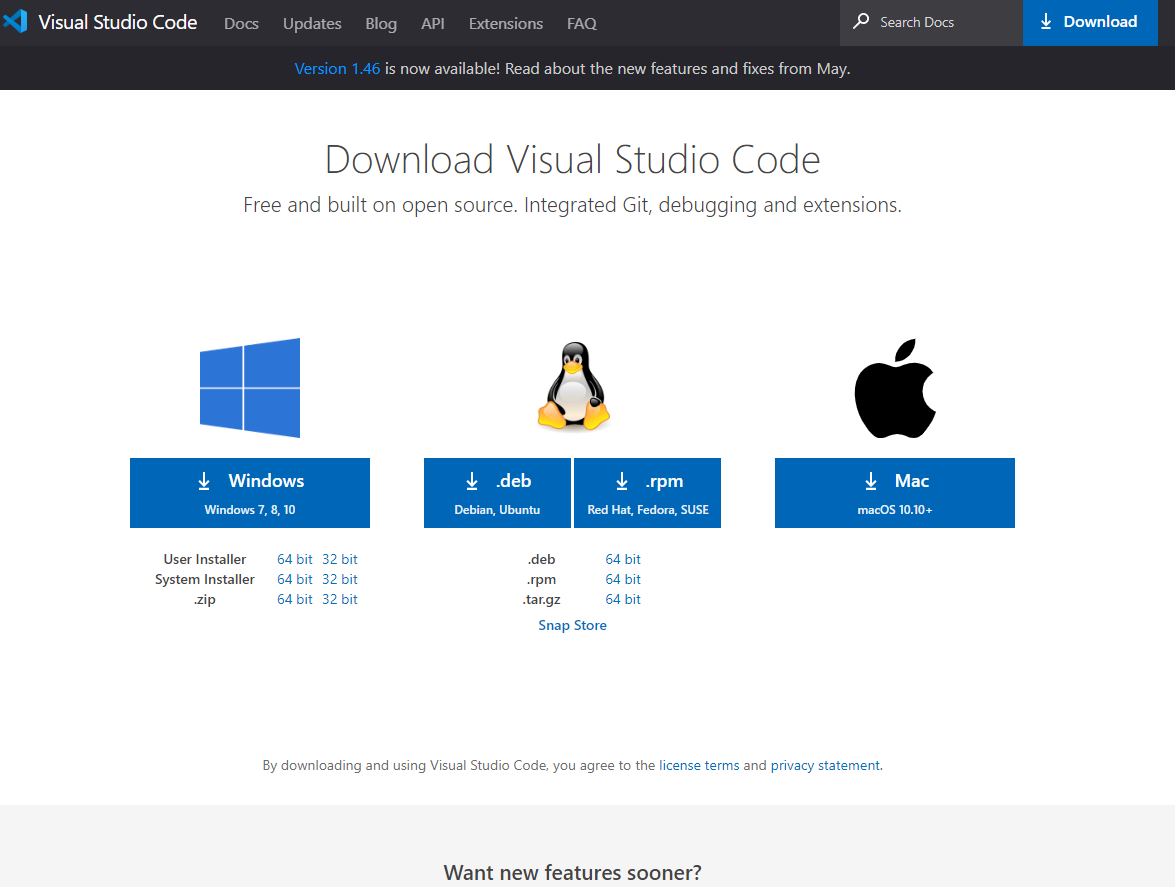Click the 'Download Visual Studio Code' heading
This screenshot has height=887, width=1175.
click(x=573, y=160)
